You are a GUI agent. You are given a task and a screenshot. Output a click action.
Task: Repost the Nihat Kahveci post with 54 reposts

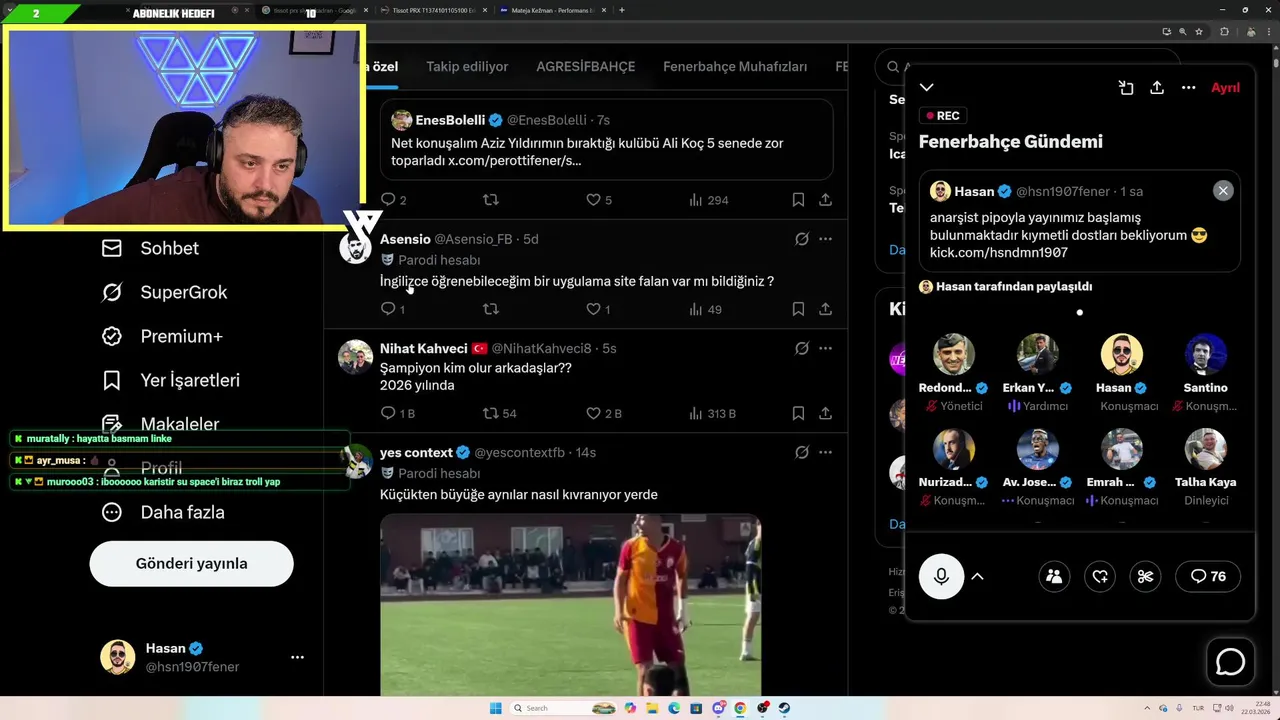500,413
